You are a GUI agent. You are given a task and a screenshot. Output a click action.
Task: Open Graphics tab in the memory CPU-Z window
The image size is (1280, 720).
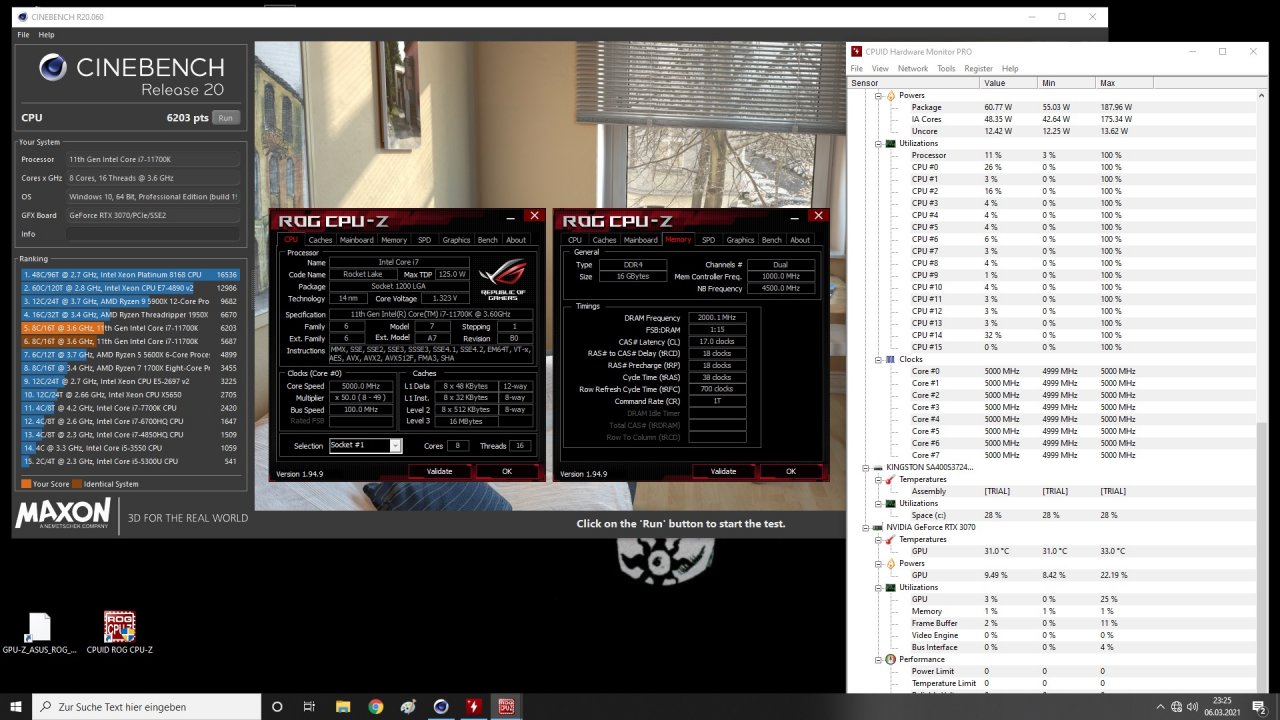tap(740, 240)
